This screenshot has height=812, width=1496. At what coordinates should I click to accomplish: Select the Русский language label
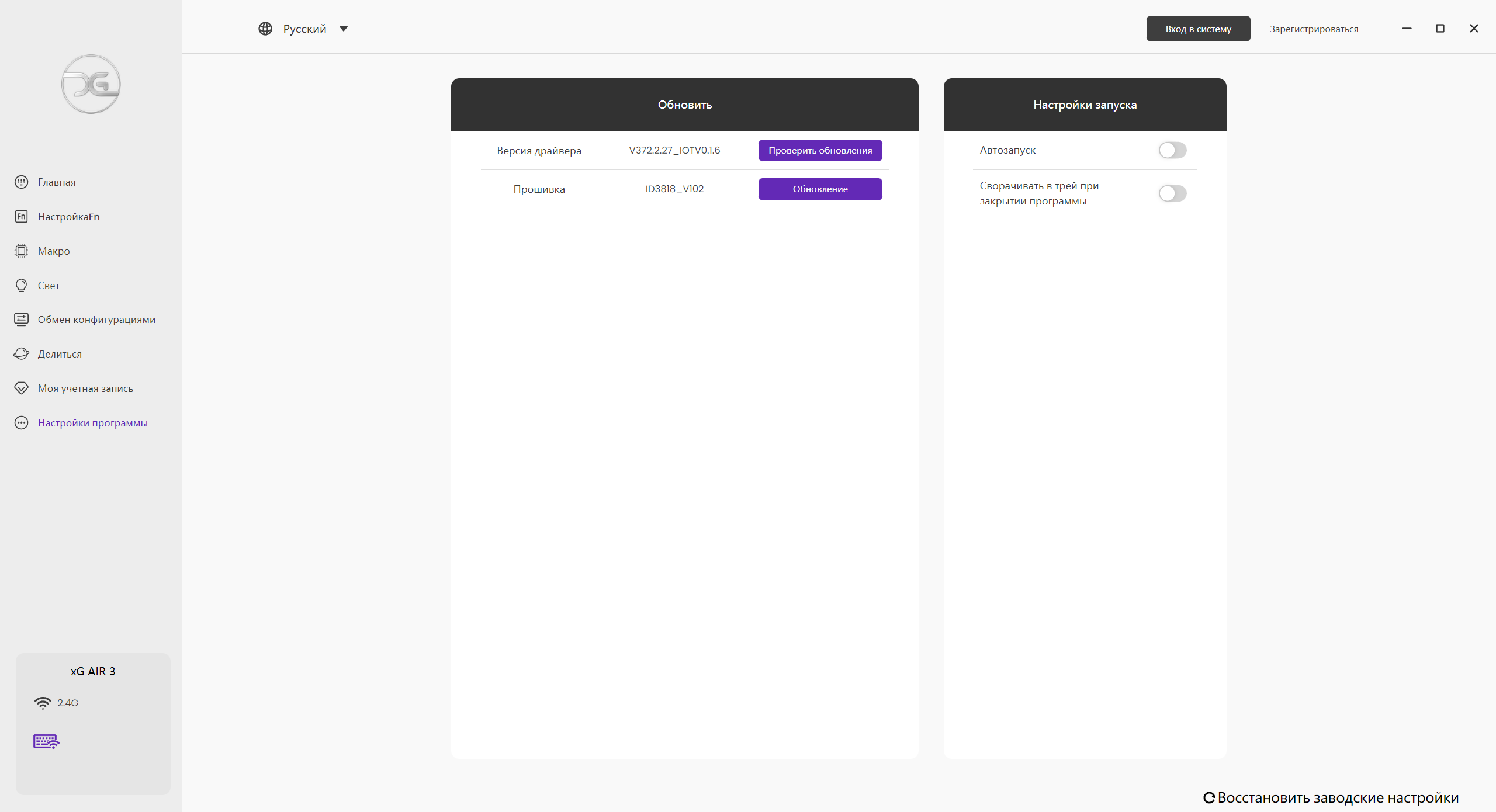[x=304, y=29]
